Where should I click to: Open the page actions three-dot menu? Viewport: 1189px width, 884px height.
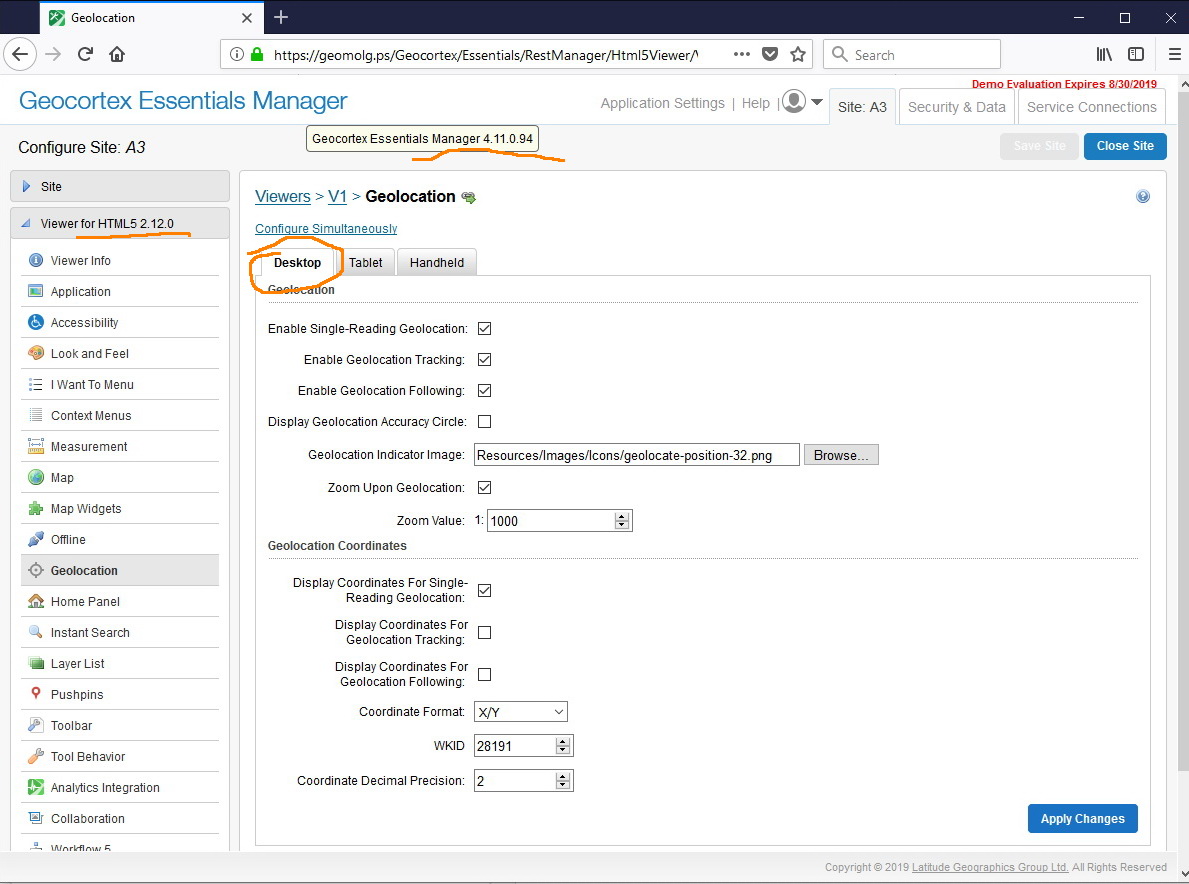coord(742,54)
